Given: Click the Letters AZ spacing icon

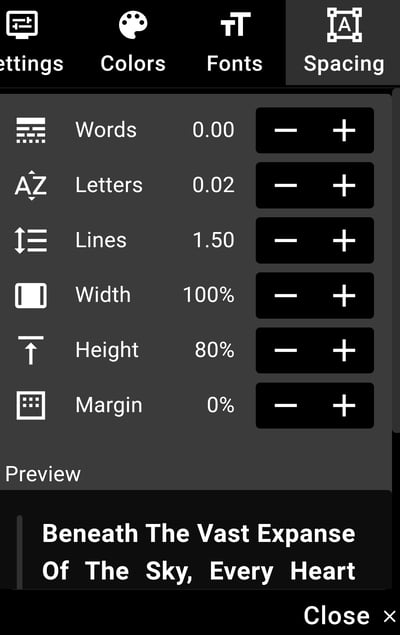Looking at the screenshot, I should click(x=31, y=185).
